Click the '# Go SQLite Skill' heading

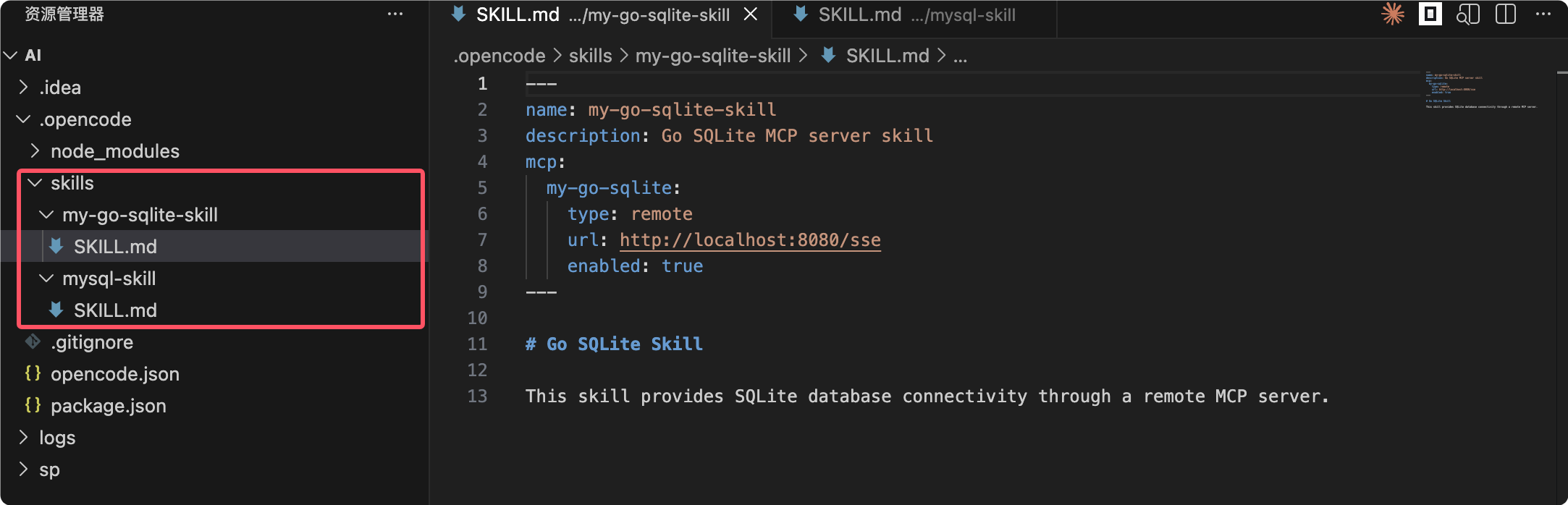(614, 344)
